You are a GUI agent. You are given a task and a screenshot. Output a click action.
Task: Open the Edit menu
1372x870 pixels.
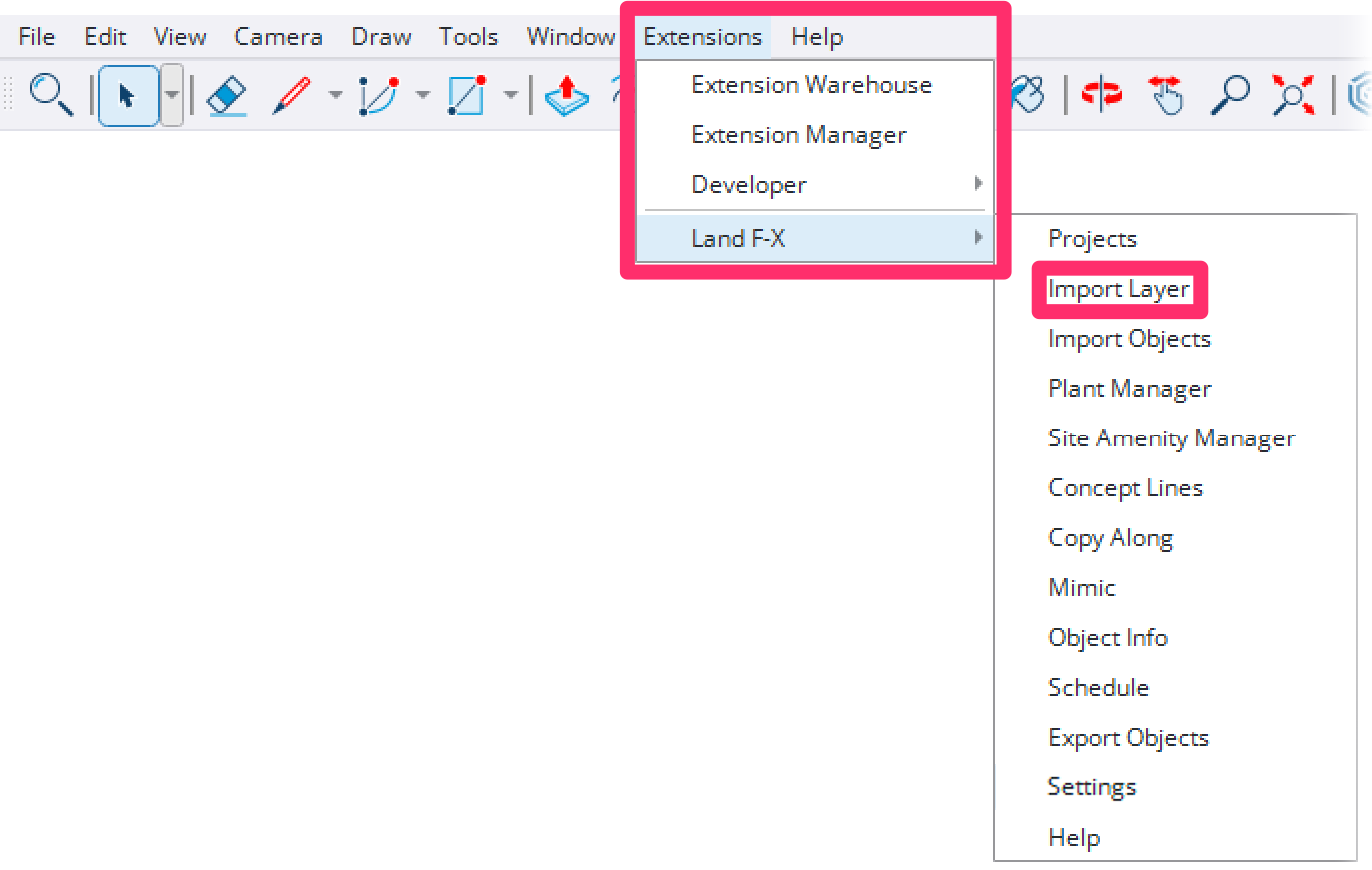[105, 37]
